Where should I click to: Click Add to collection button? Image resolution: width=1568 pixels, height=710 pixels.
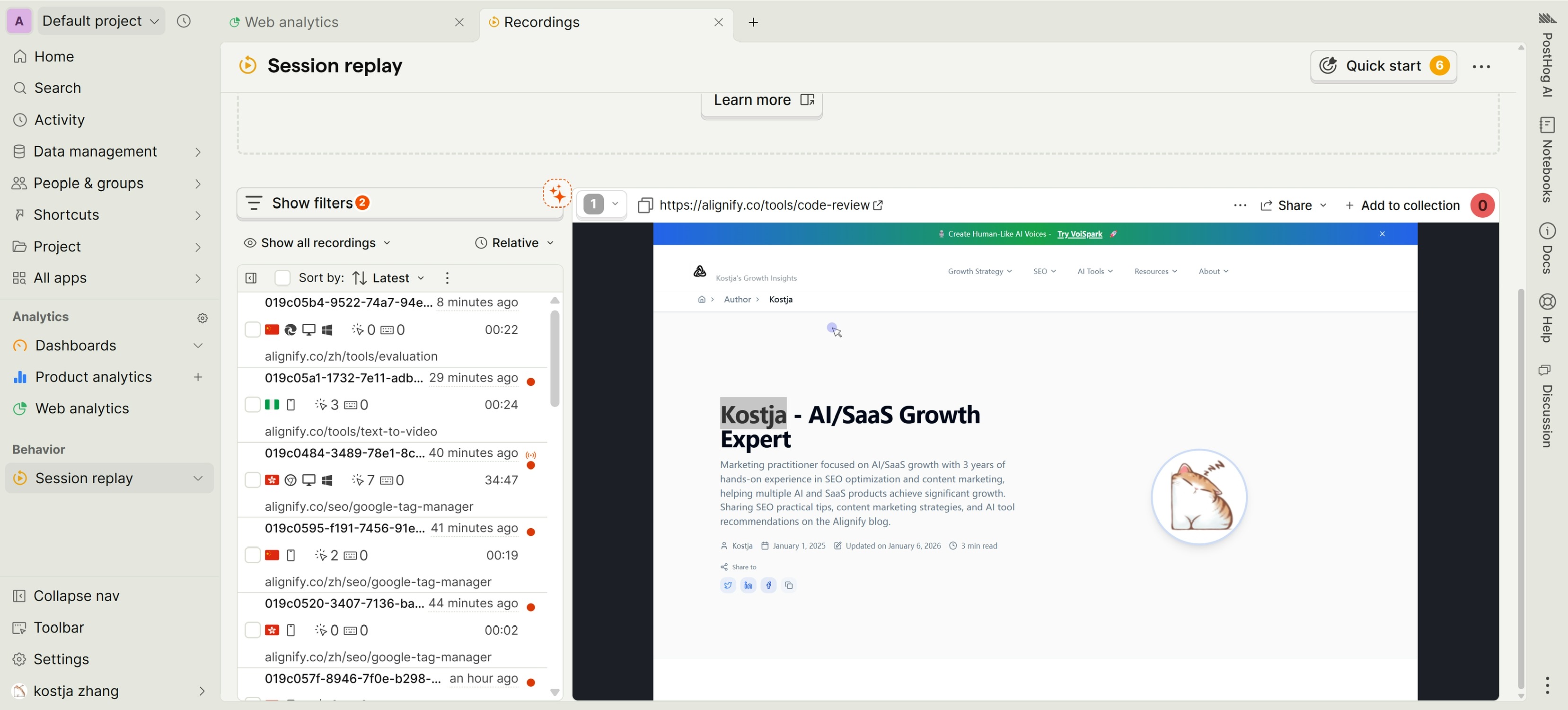point(1402,205)
